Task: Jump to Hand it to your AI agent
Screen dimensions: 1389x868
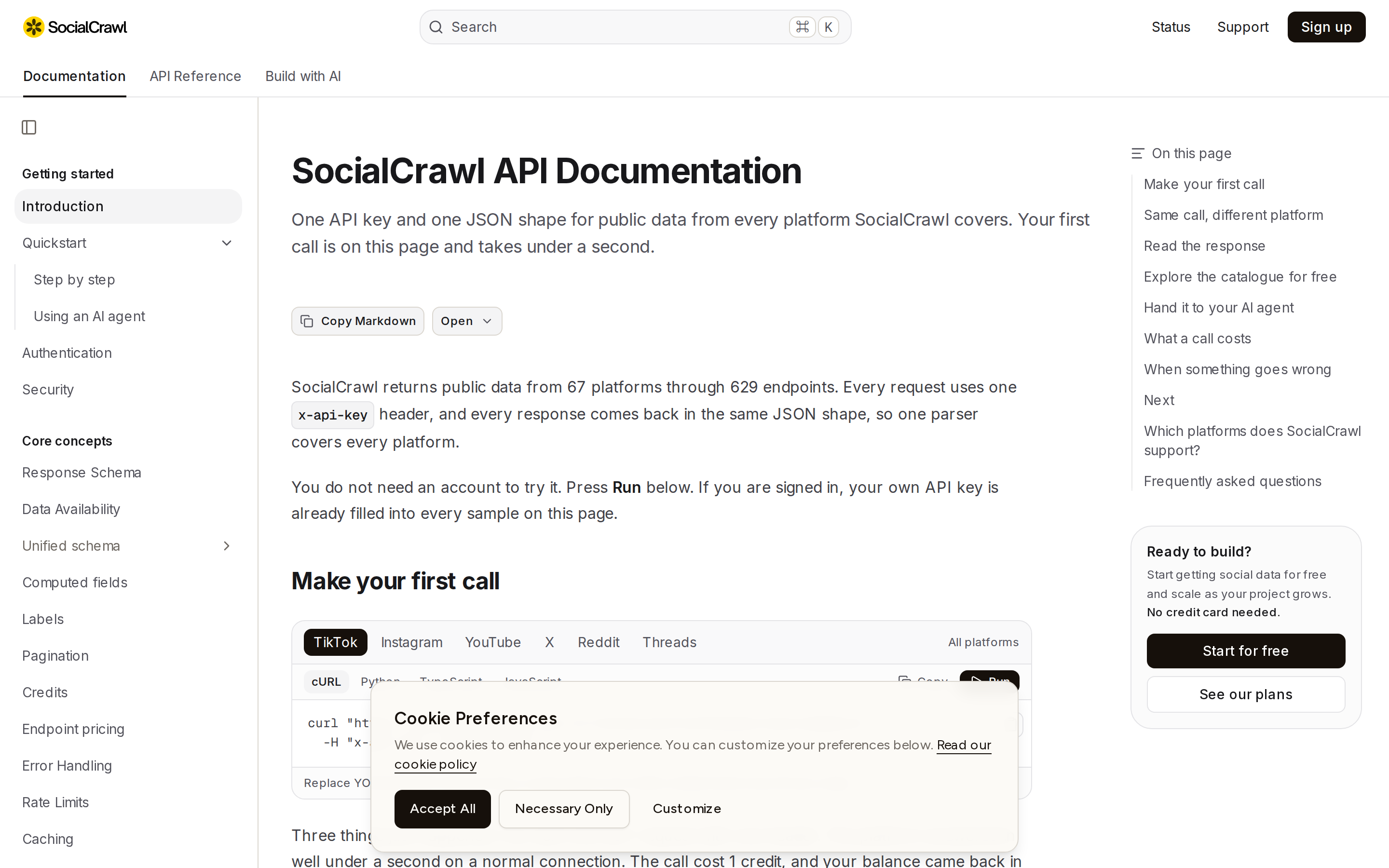Action: point(1219,308)
